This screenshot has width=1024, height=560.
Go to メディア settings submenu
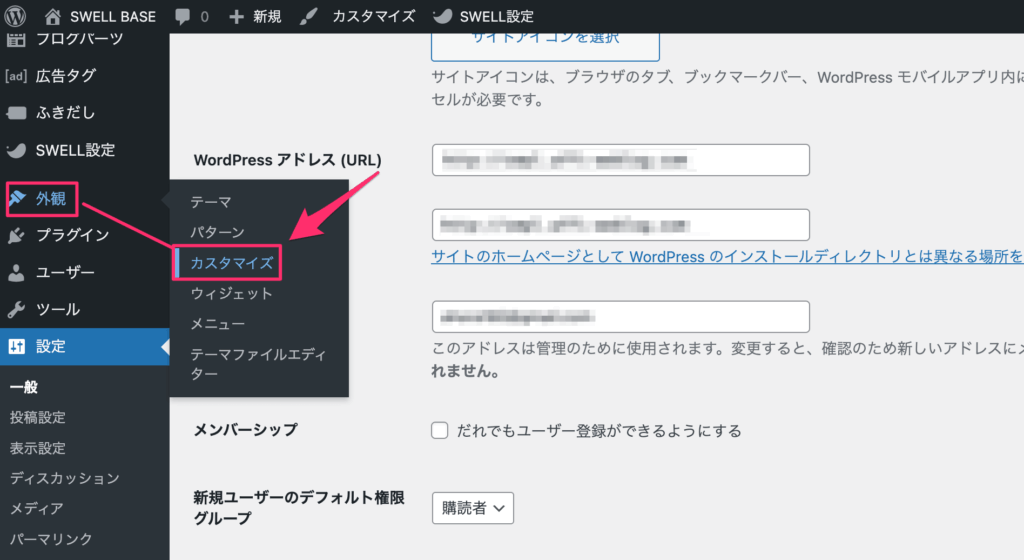(37, 508)
